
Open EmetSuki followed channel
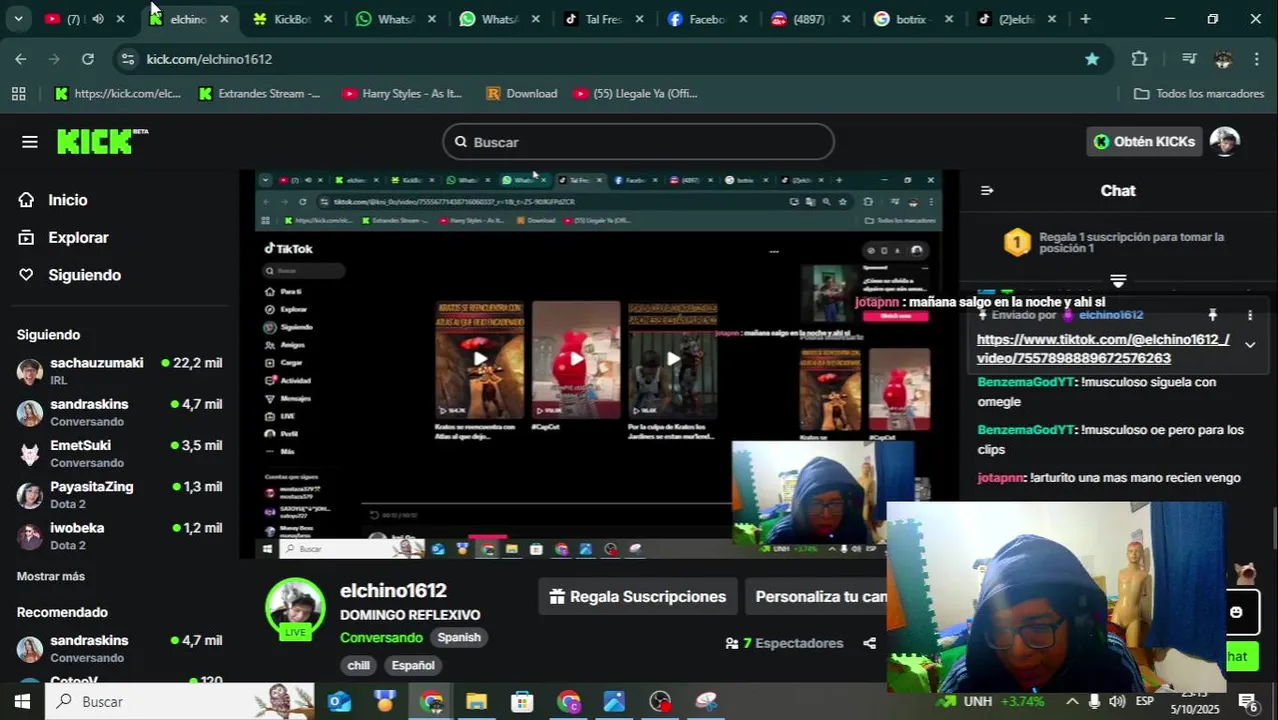pos(120,453)
